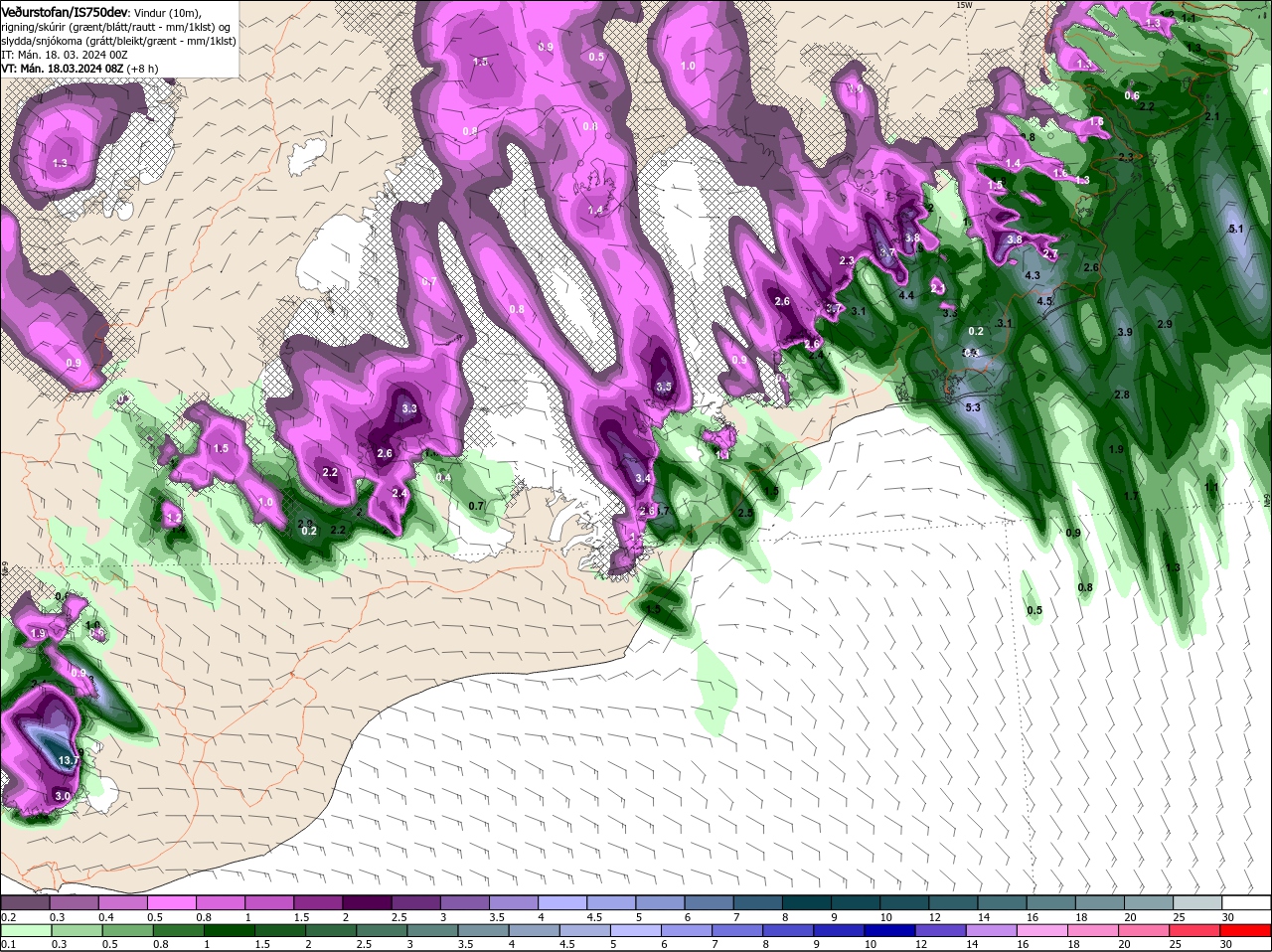Select pale green rain swatch between 0.1 and 0.3
This screenshot has width=1272, height=952.
[x=25, y=930]
